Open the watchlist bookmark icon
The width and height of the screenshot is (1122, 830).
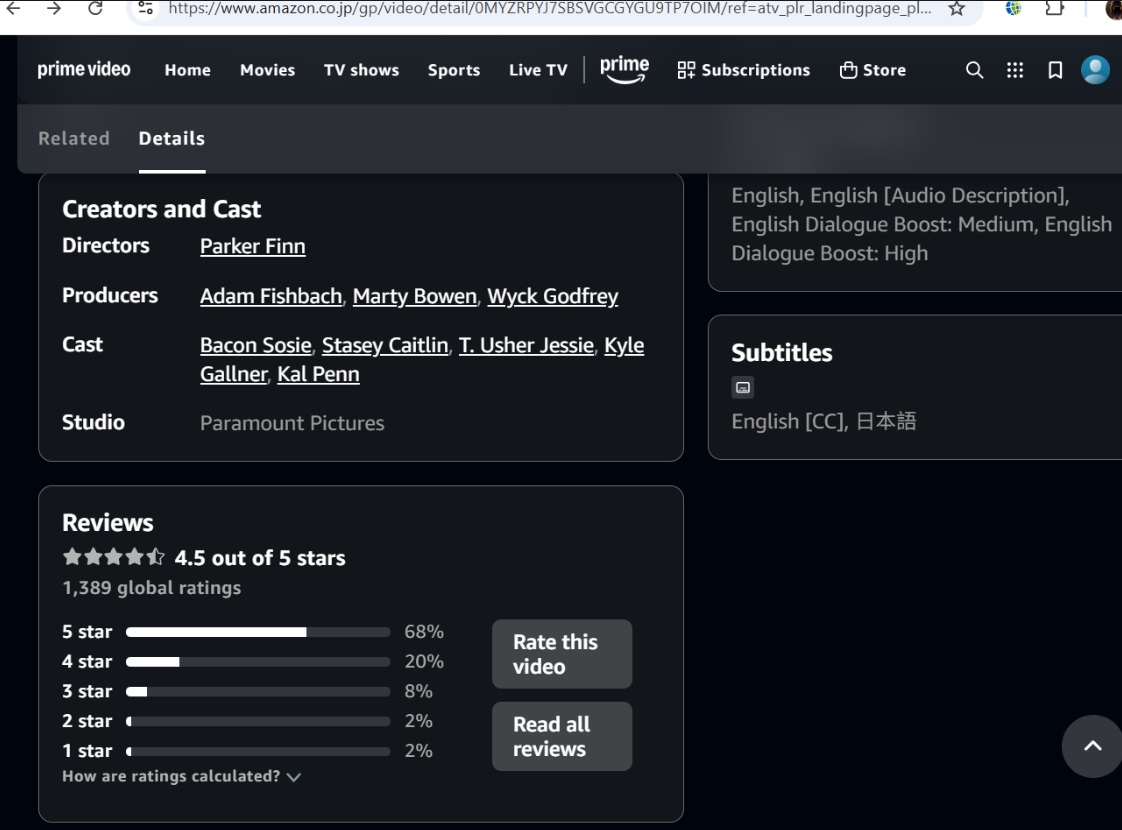click(1055, 70)
